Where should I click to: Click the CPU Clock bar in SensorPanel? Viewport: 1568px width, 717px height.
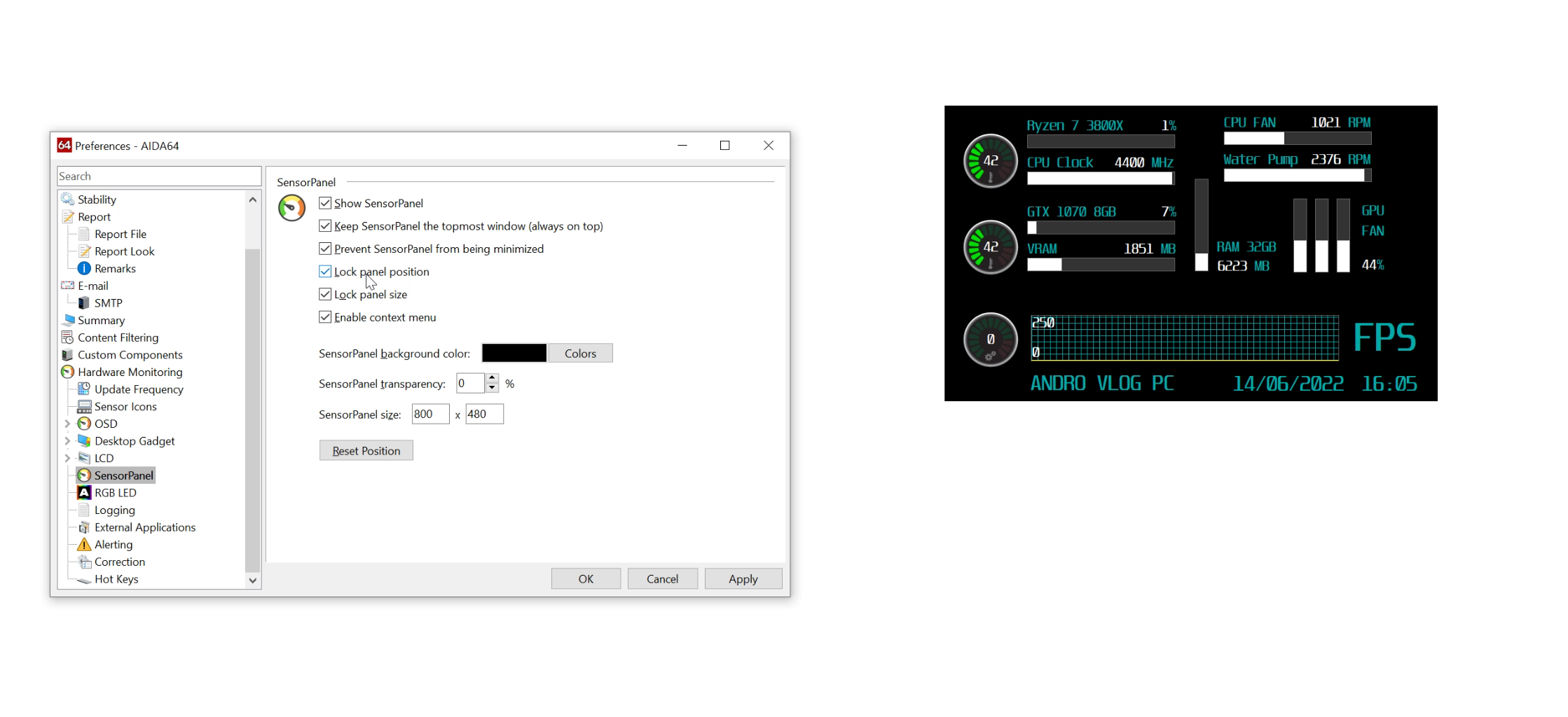[x=1101, y=179]
